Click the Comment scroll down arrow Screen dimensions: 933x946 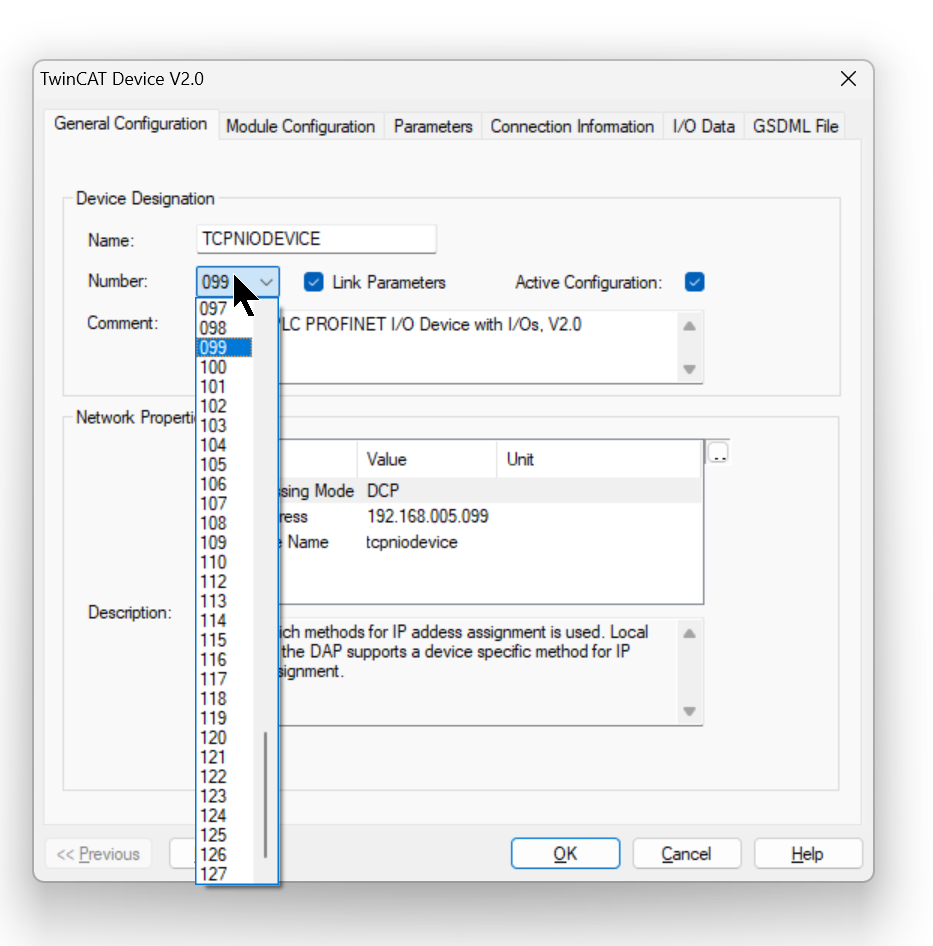tap(689, 369)
